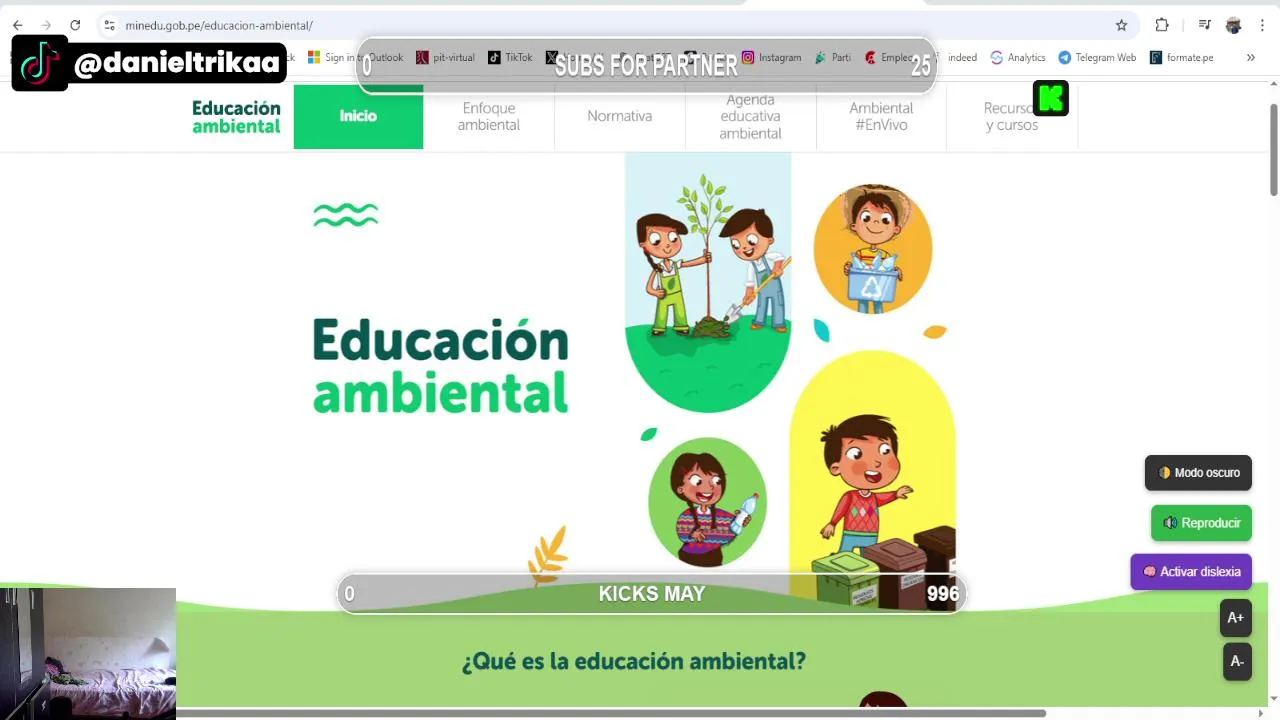Open the Chrome three-dot menu
The height and width of the screenshot is (720, 1280).
click(1262, 25)
